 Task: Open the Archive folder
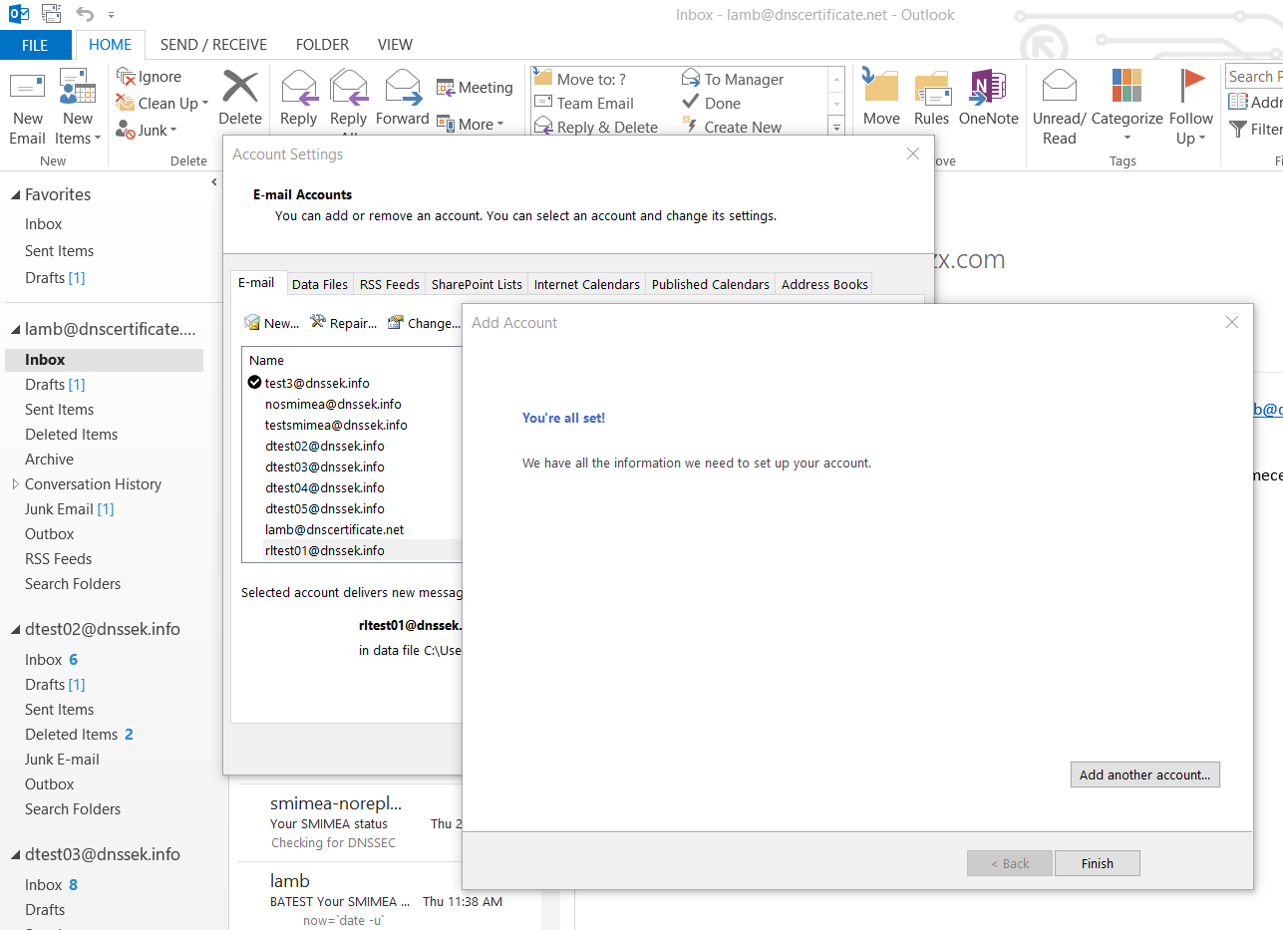(x=49, y=459)
